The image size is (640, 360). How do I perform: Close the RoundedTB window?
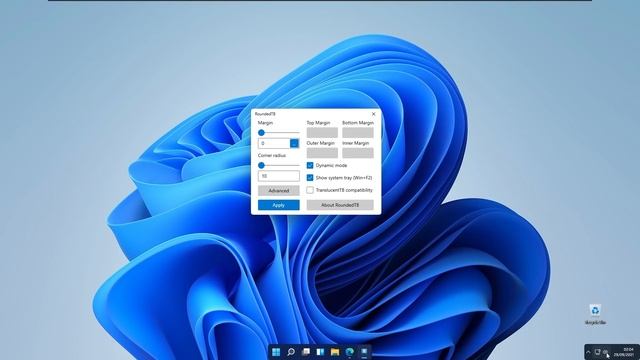373,114
